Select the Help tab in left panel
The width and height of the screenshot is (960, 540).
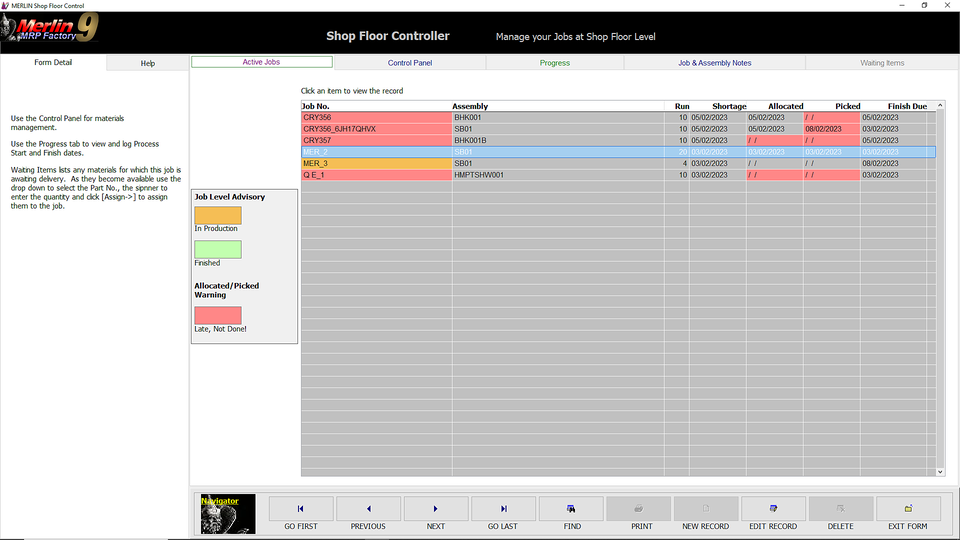pos(148,63)
